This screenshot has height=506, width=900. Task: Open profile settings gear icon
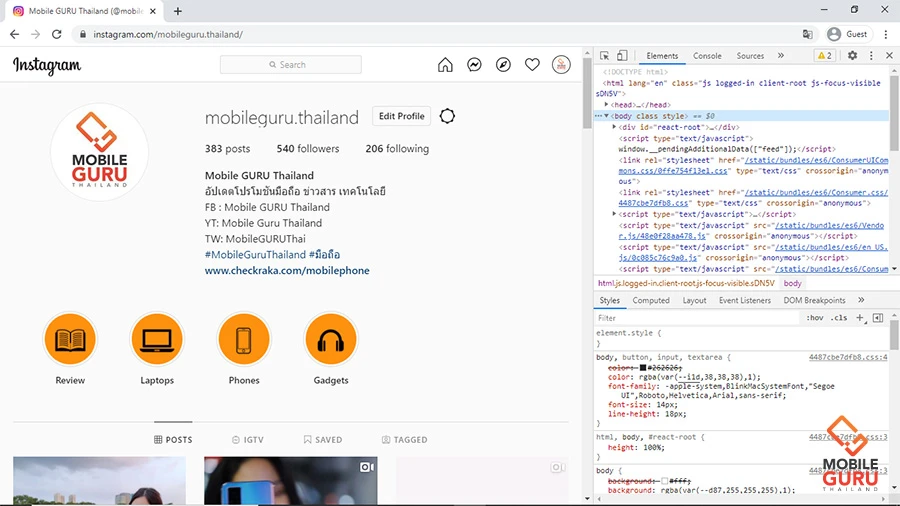[x=447, y=116]
